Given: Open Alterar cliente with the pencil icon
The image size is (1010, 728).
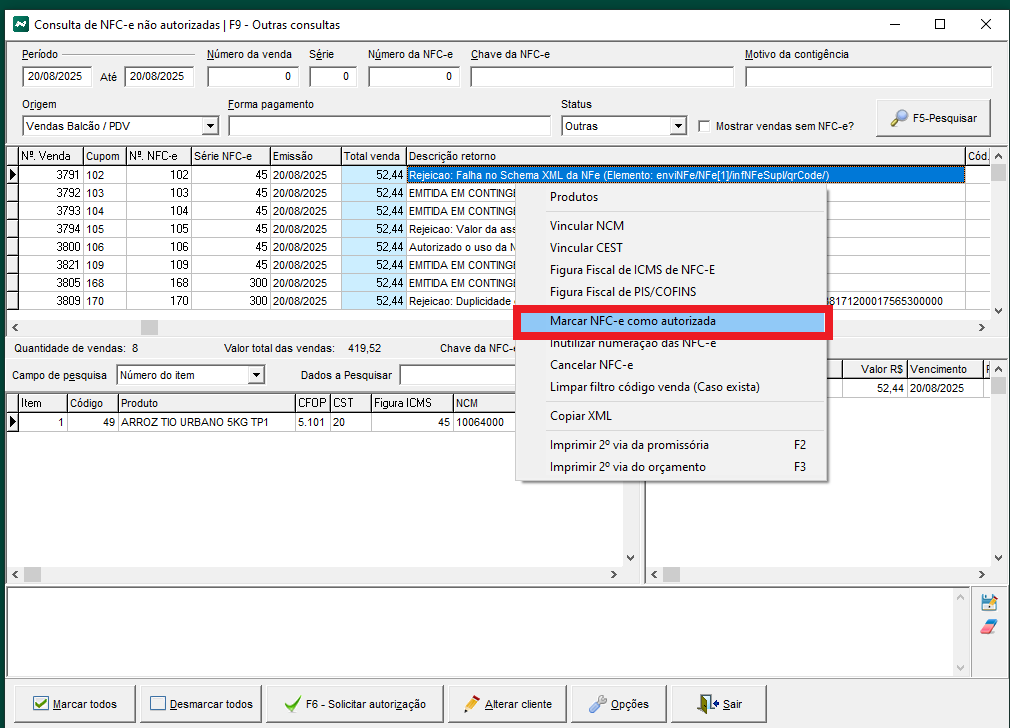Looking at the screenshot, I should point(507,704).
